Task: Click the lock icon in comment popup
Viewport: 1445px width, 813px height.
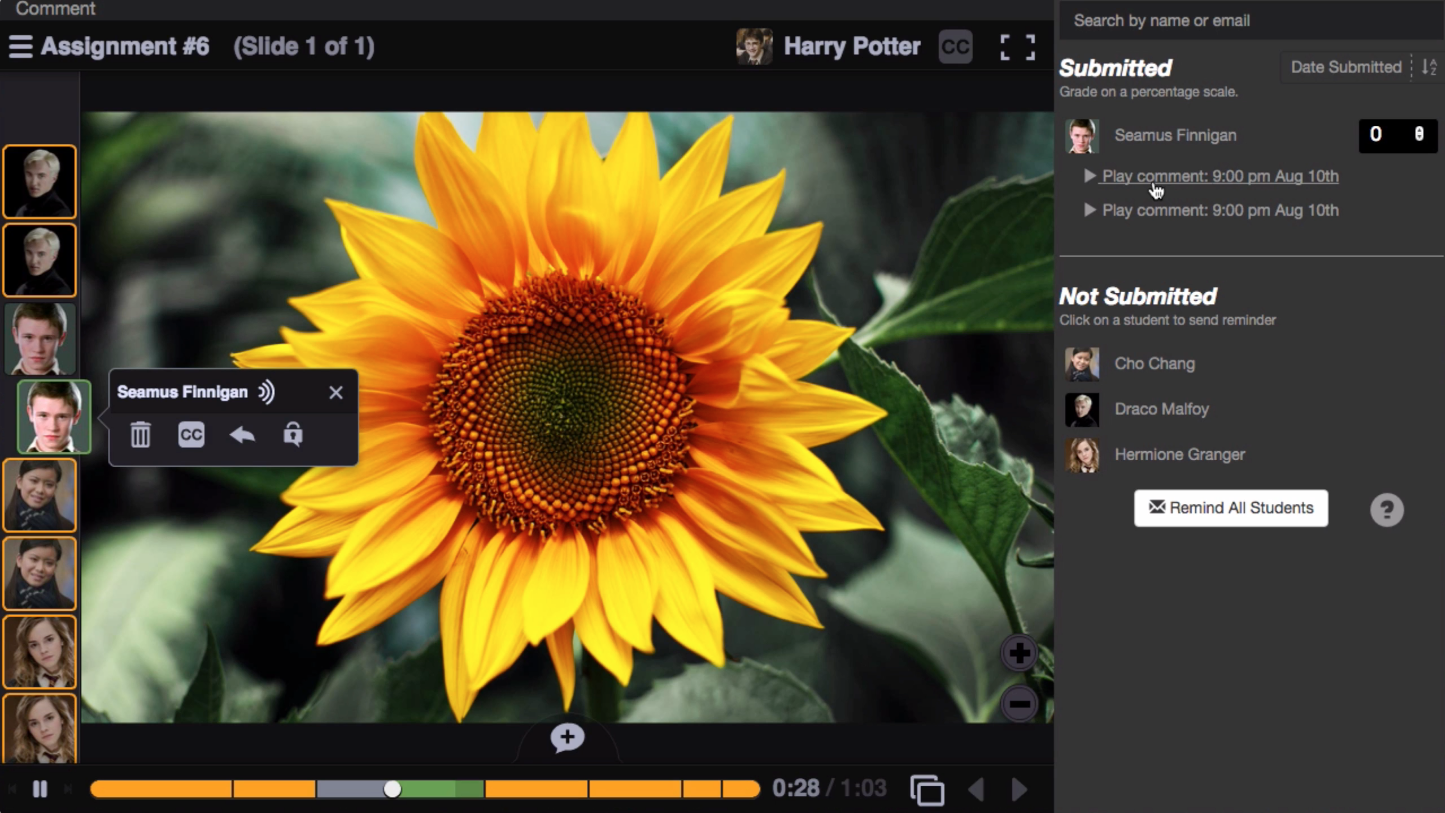Action: click(x=293, y=434)
